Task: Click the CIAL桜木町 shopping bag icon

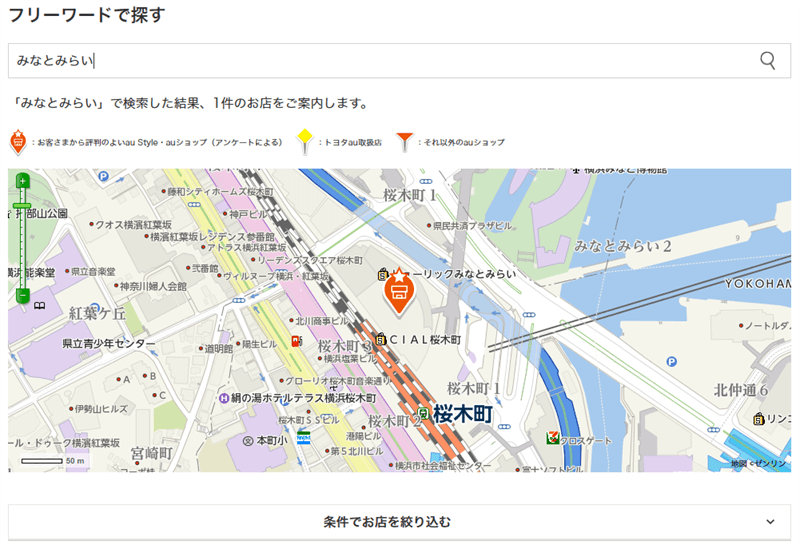Action: point(380,339)
